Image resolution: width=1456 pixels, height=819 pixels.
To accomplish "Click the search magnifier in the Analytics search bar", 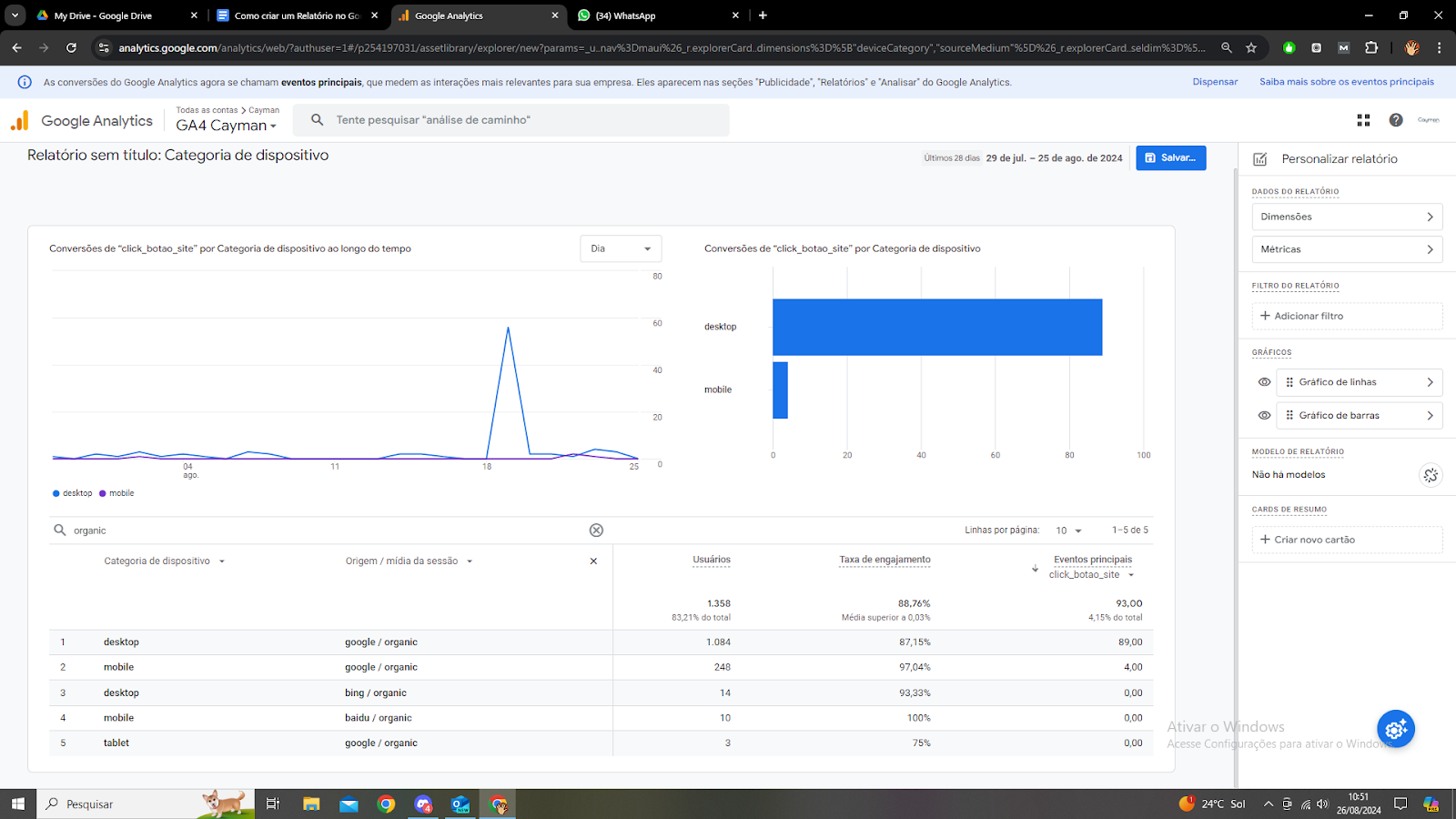I will tap(318, 120).
